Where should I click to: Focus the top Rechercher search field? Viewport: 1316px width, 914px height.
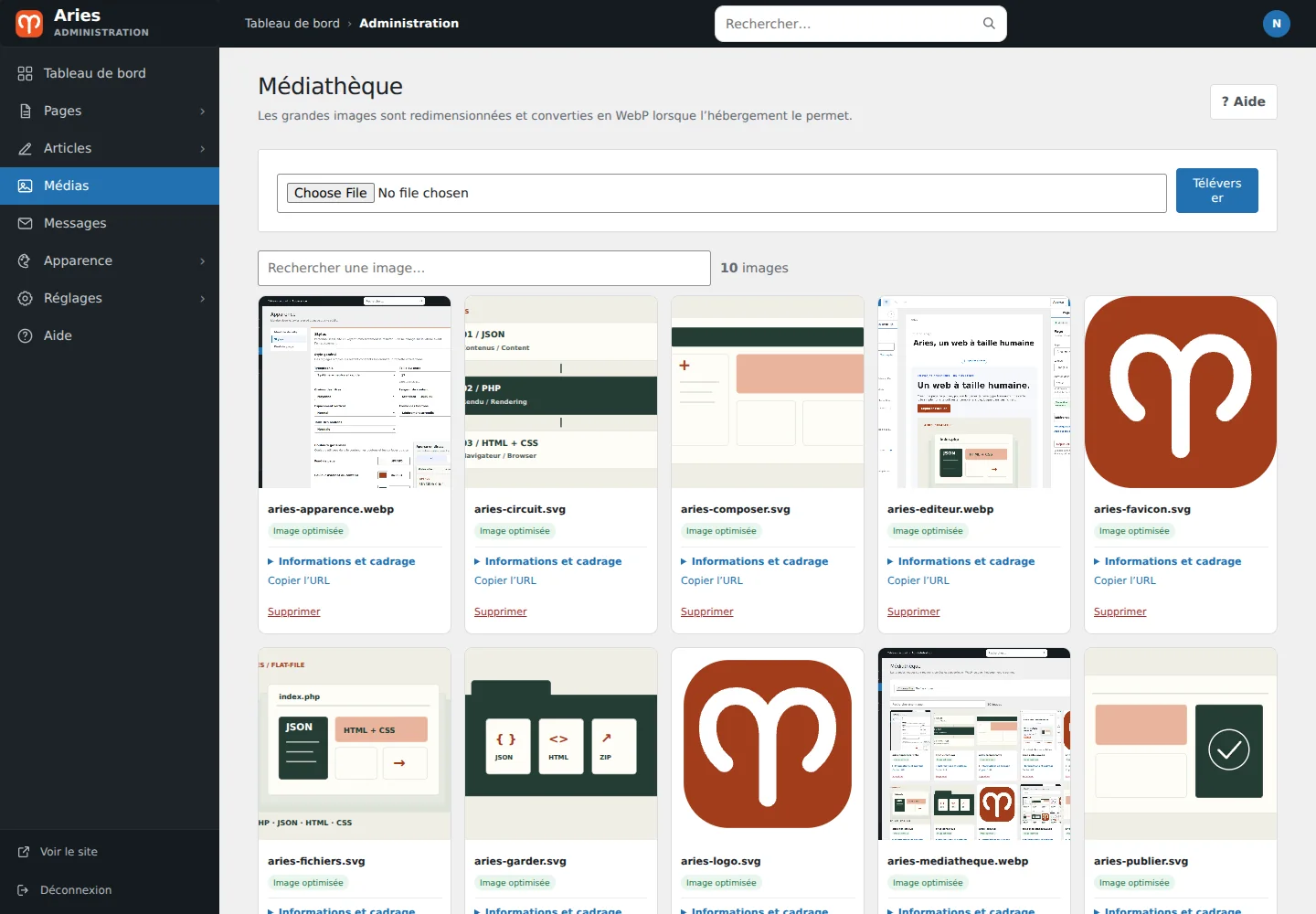pyautogui.click(x=861, y=24)
